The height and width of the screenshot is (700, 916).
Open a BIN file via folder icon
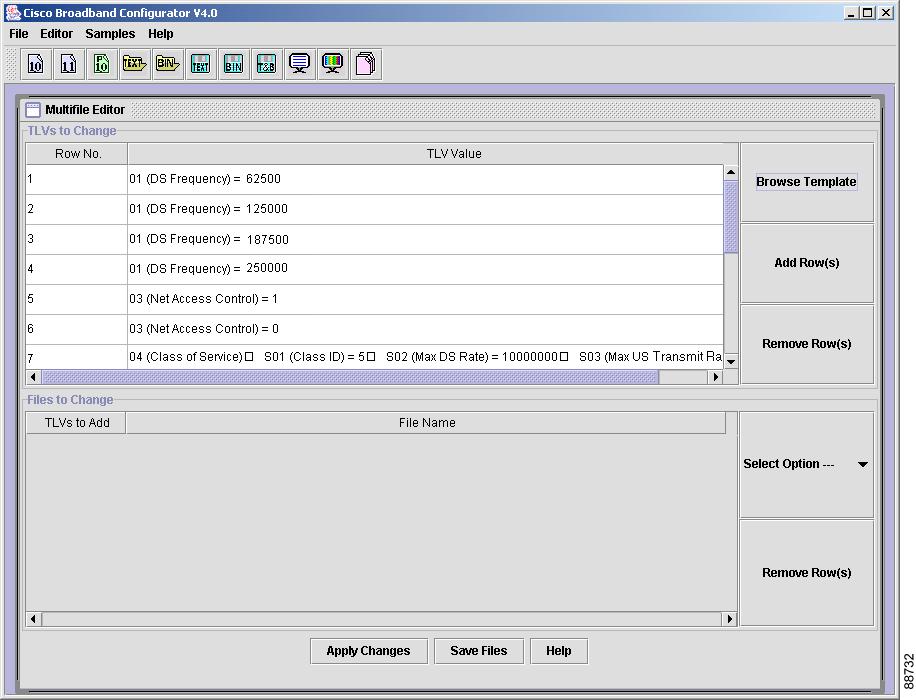(167, 64)
